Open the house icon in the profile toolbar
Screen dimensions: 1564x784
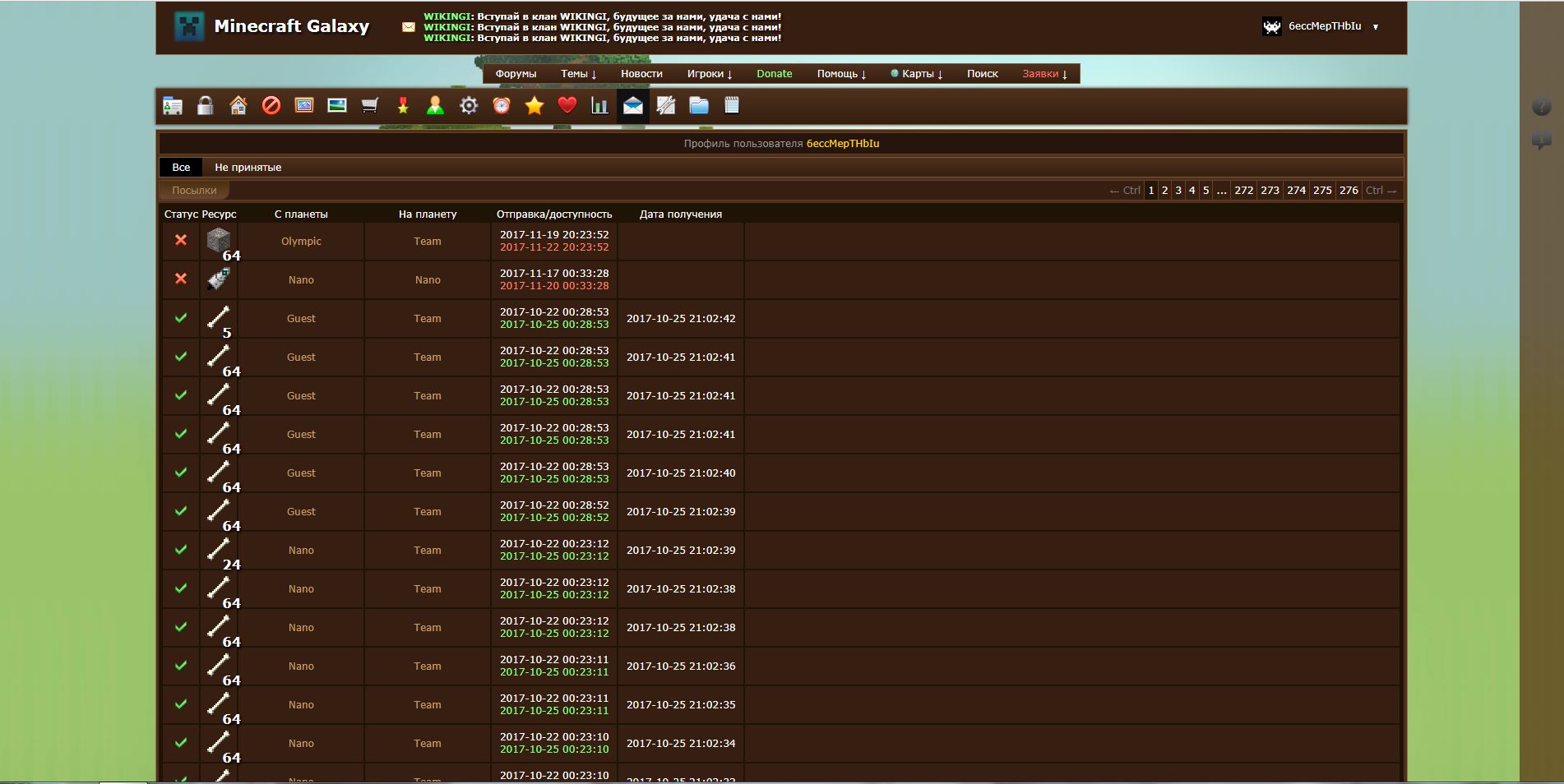(238, 106)
